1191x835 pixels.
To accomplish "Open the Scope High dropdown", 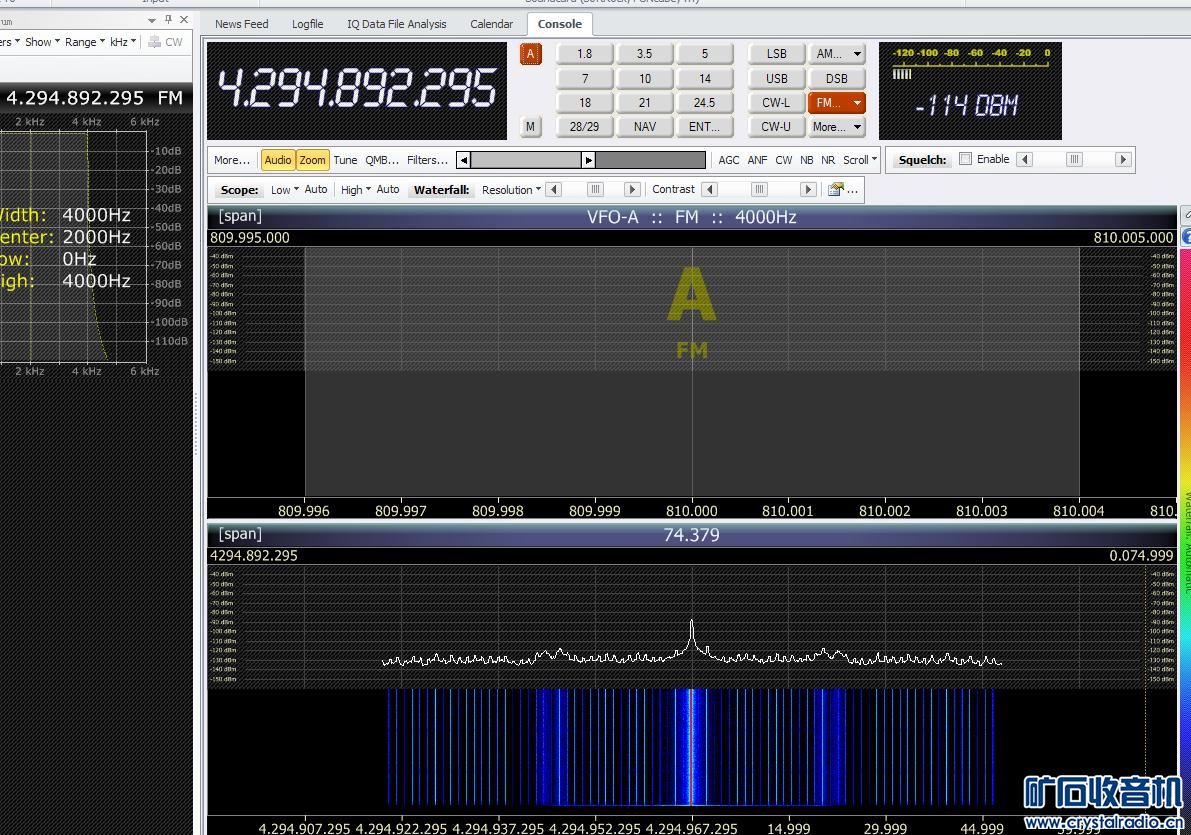I will point(355,190).
